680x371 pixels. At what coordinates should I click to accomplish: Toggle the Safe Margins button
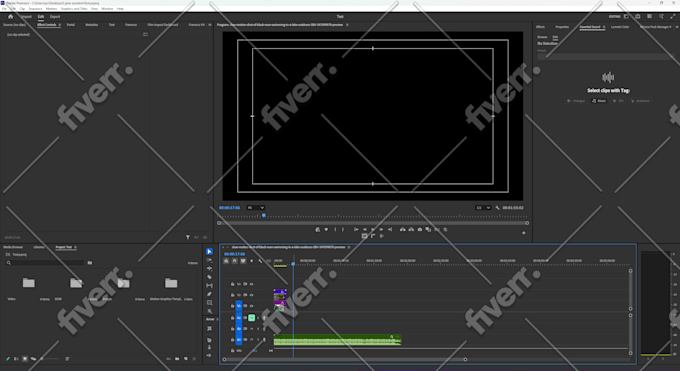[364, 236]
